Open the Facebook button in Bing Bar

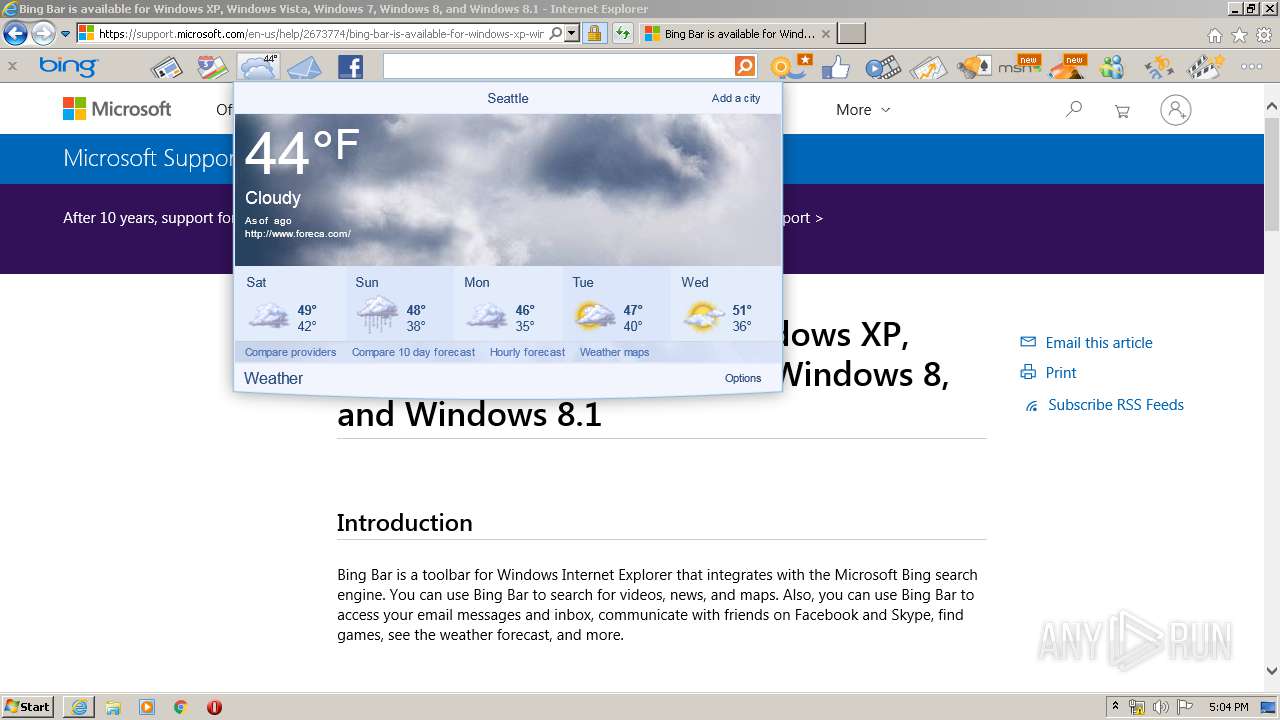coord(350,67)
